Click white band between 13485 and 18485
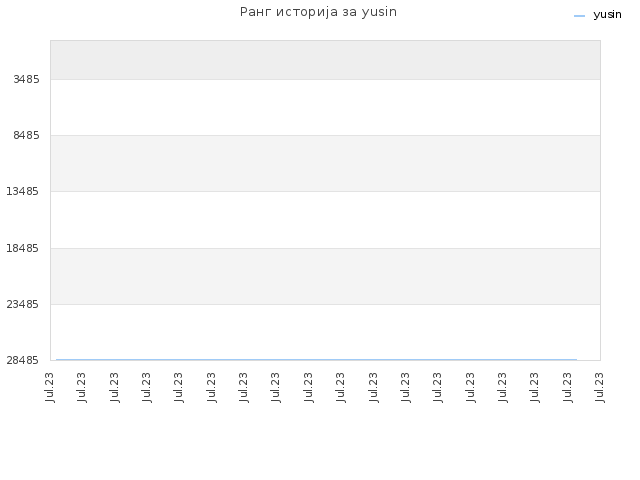The height and width of the screenshot is (480, 640). [x=325, y=220]
